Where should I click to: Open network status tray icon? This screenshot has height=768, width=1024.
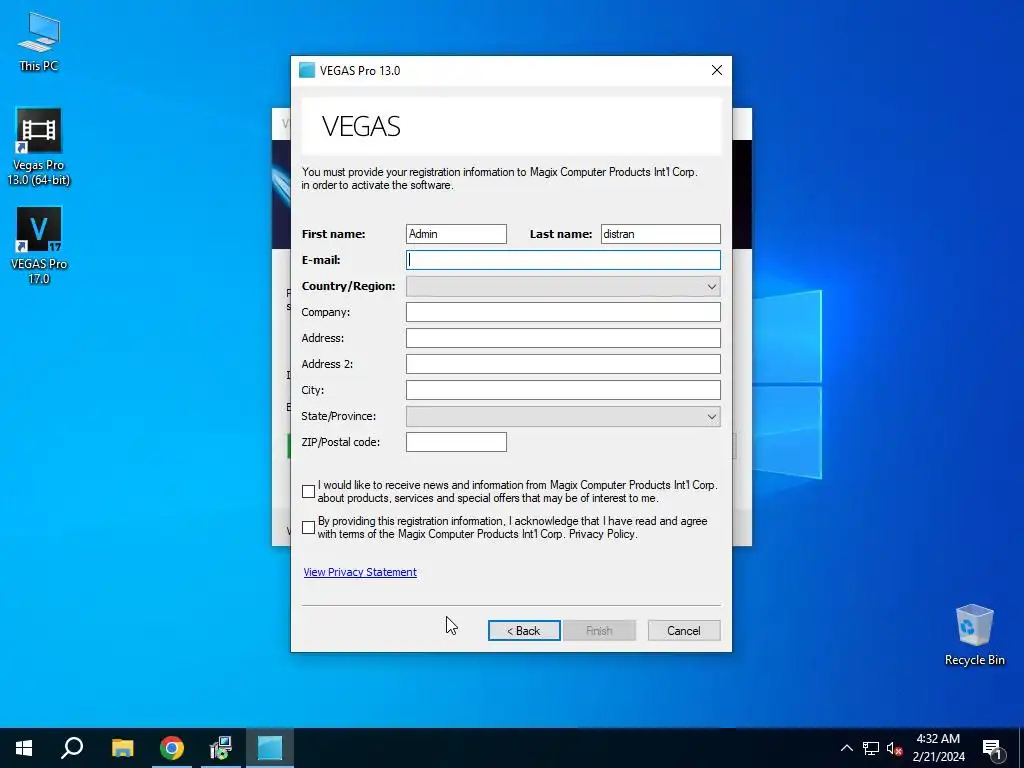[x=871, y=748]
